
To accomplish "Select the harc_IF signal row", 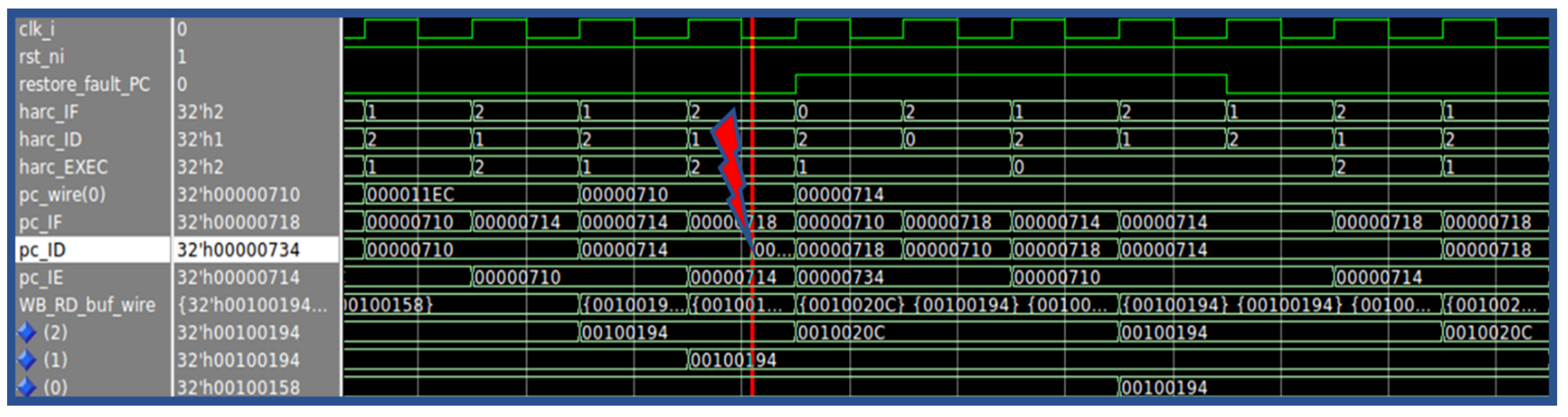I will pyautogui.click(x=49, y=112).
